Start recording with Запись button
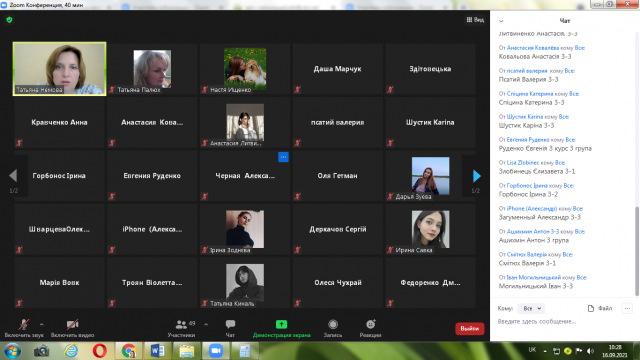Image resolution: width=640 pixels, height=360 pixels. point(333,328)
